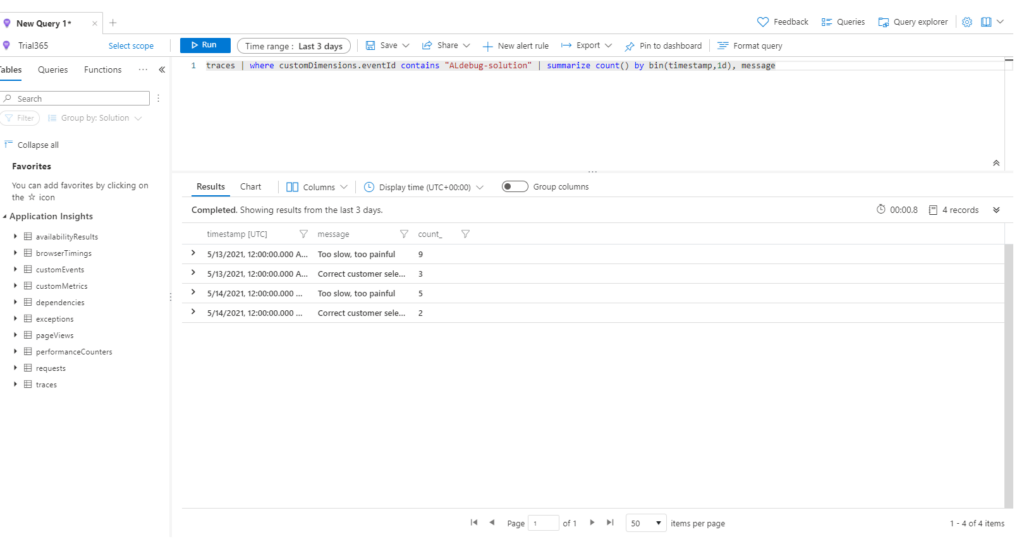
Task: Go to next results page
Action: 592,522
